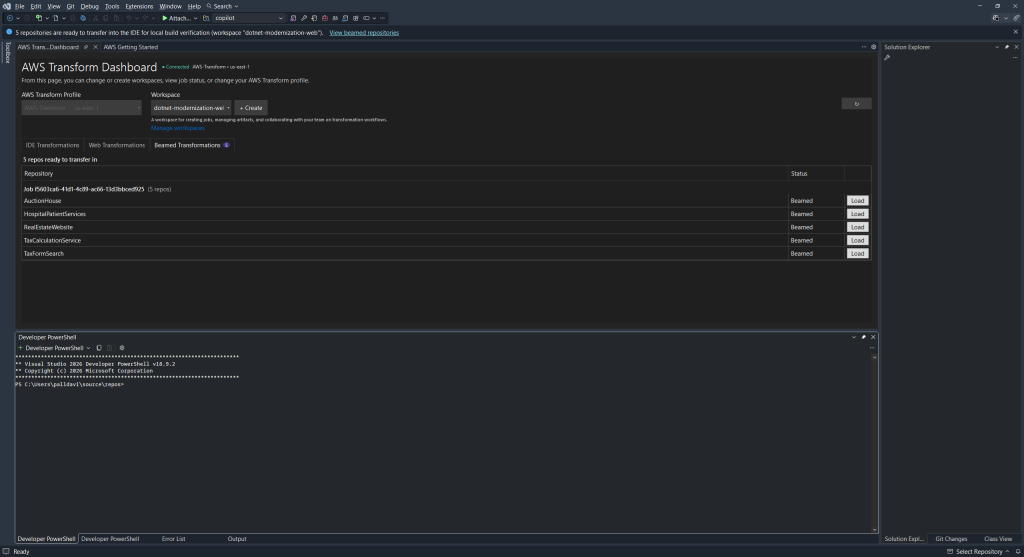Expand the Developer PowerShell shell type dropdown
The height and width of the screenshot is (557, 1024).
[x=88, y=348]
